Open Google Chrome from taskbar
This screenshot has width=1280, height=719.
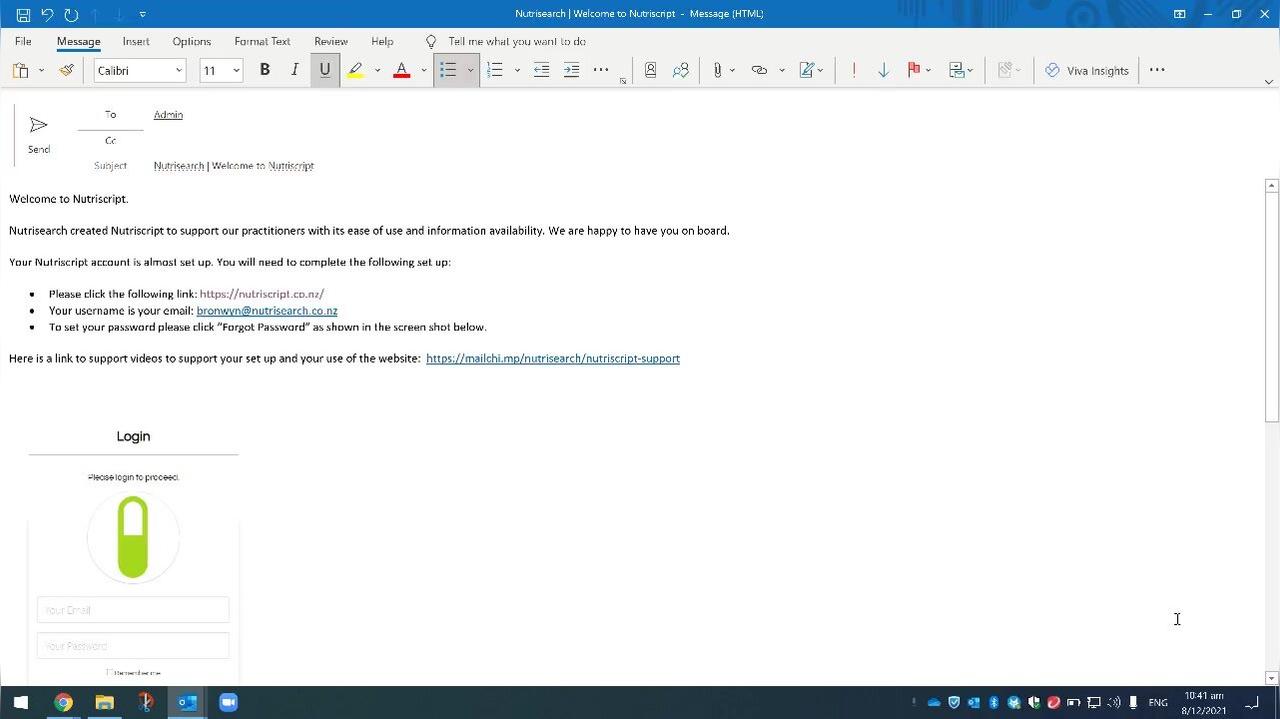click(x=63, y=702)
